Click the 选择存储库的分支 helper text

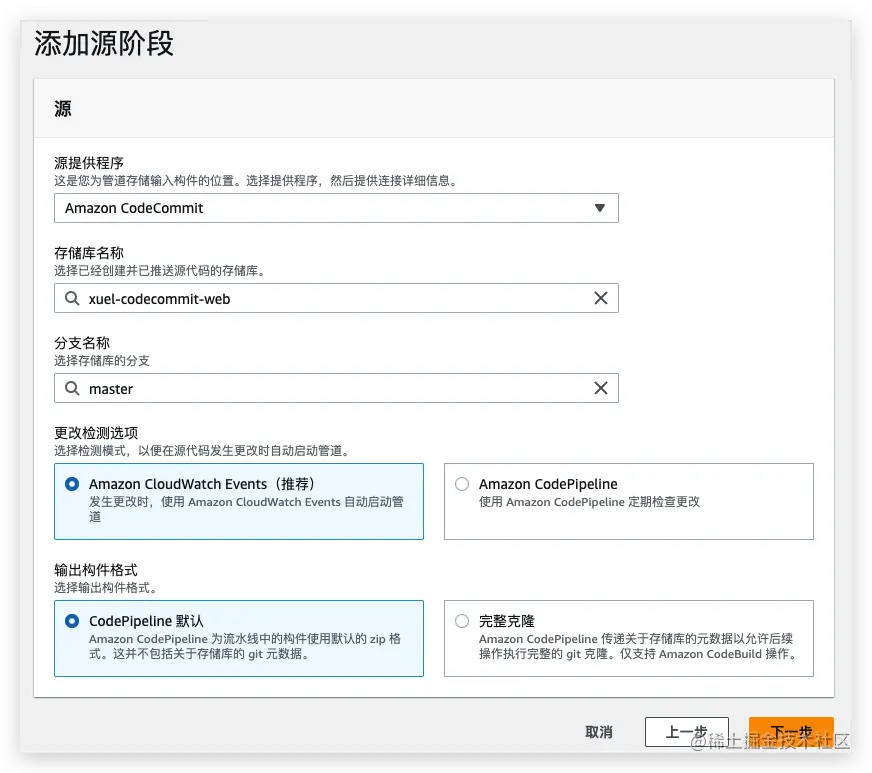click(x=102, y=361)
